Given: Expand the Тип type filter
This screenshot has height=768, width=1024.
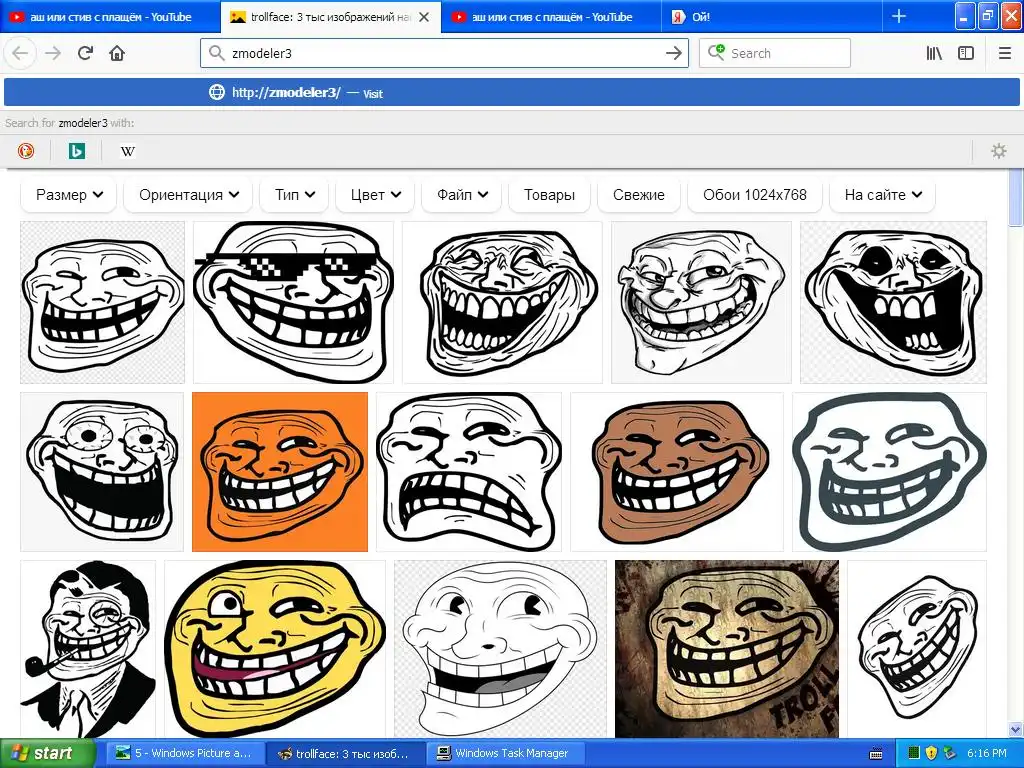Looking at the screenshot, I should pos(294,195).
